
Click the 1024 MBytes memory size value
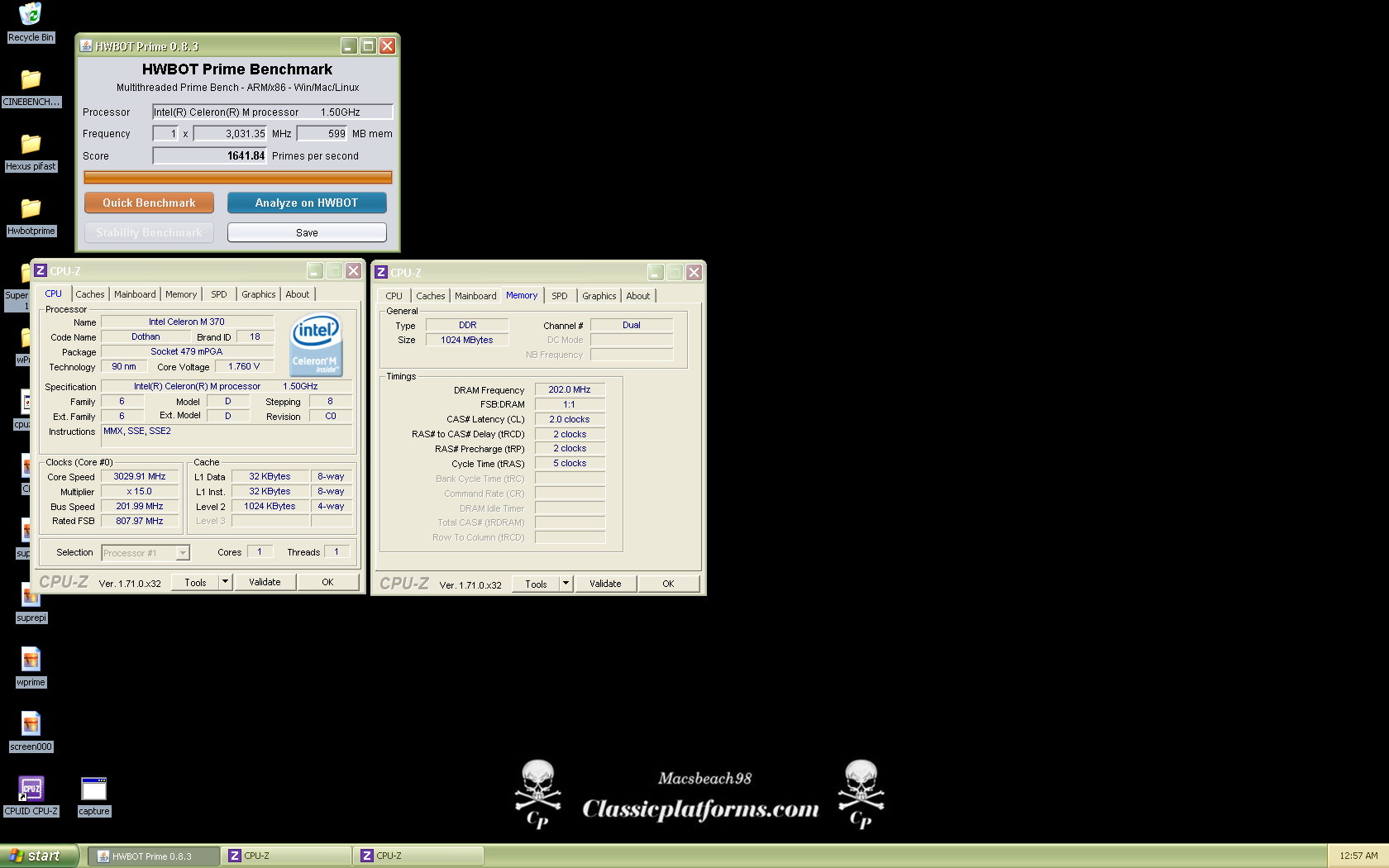pyautogui.click(x=467, y=340)
